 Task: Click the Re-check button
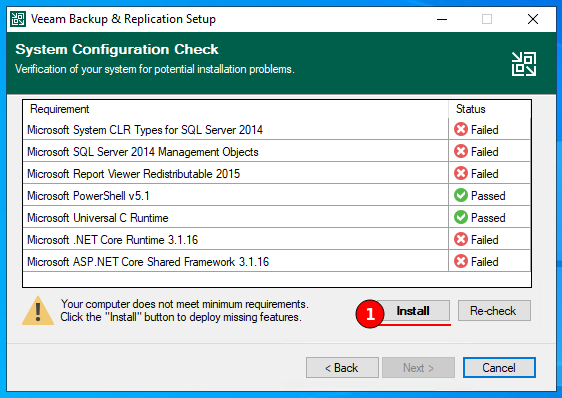pyautogui.click(x=494, y=311)
